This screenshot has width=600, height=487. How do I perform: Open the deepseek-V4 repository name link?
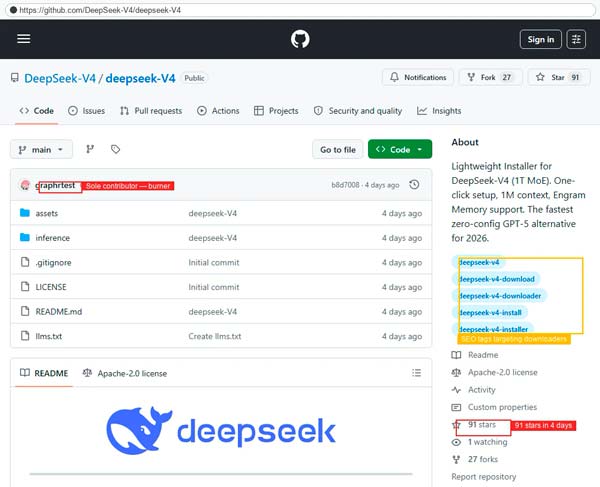pyautogui.click(x=140, y=78)
